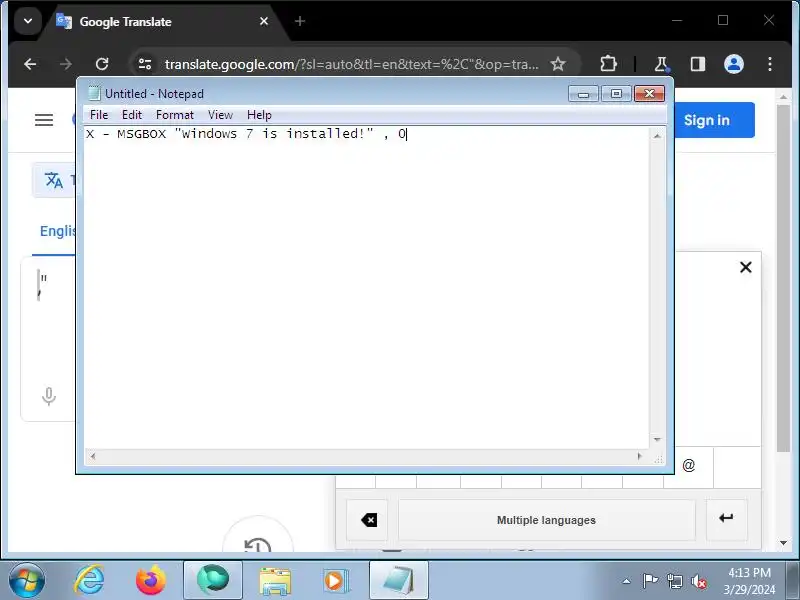Click the translate text mode icon

[x=54, y=180]
